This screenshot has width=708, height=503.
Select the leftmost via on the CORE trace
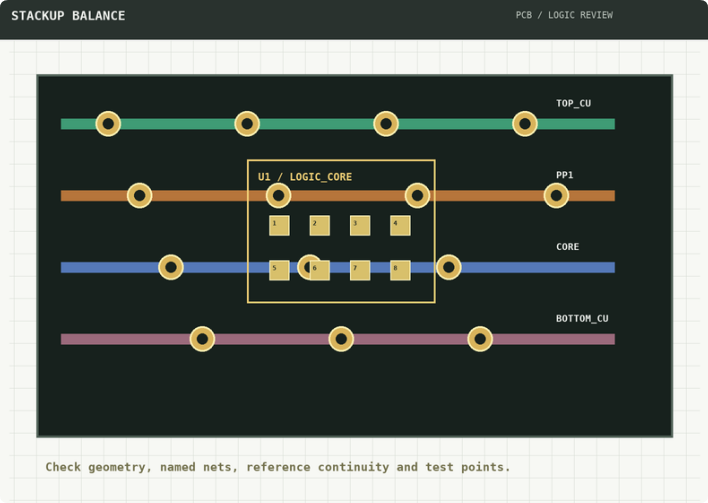tap(171, 267)
